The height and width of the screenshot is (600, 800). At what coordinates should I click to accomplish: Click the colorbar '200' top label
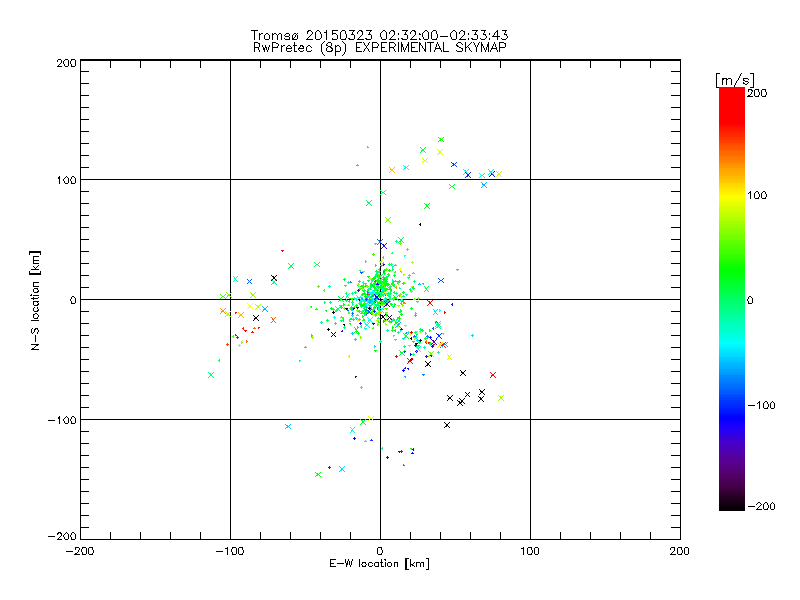(x=757, y=93)
